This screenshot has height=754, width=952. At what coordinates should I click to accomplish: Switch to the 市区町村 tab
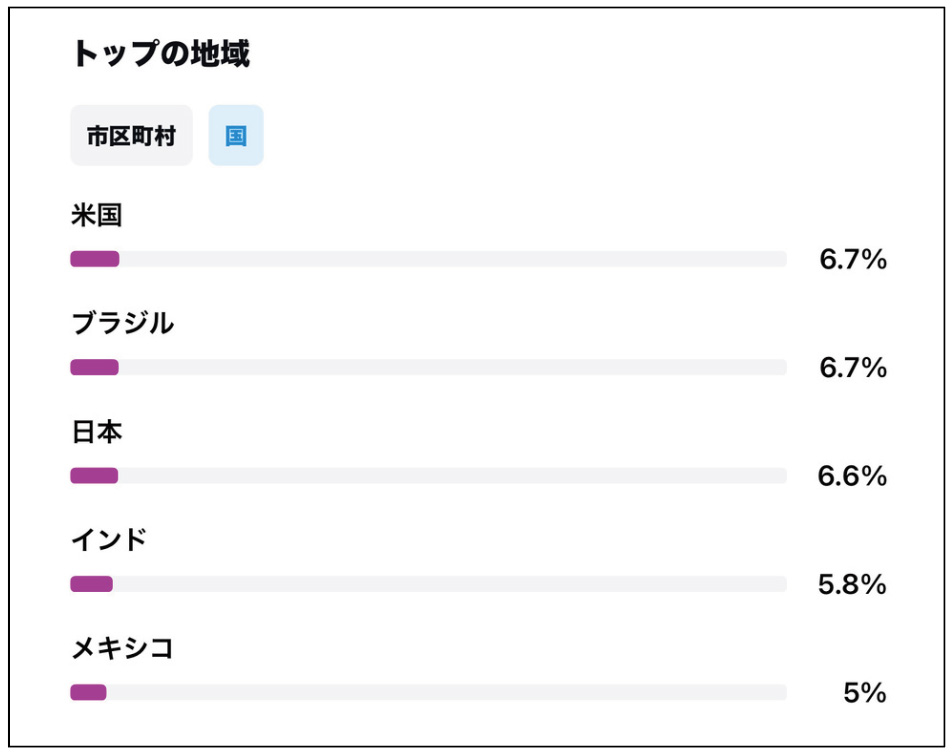[131, 135]
